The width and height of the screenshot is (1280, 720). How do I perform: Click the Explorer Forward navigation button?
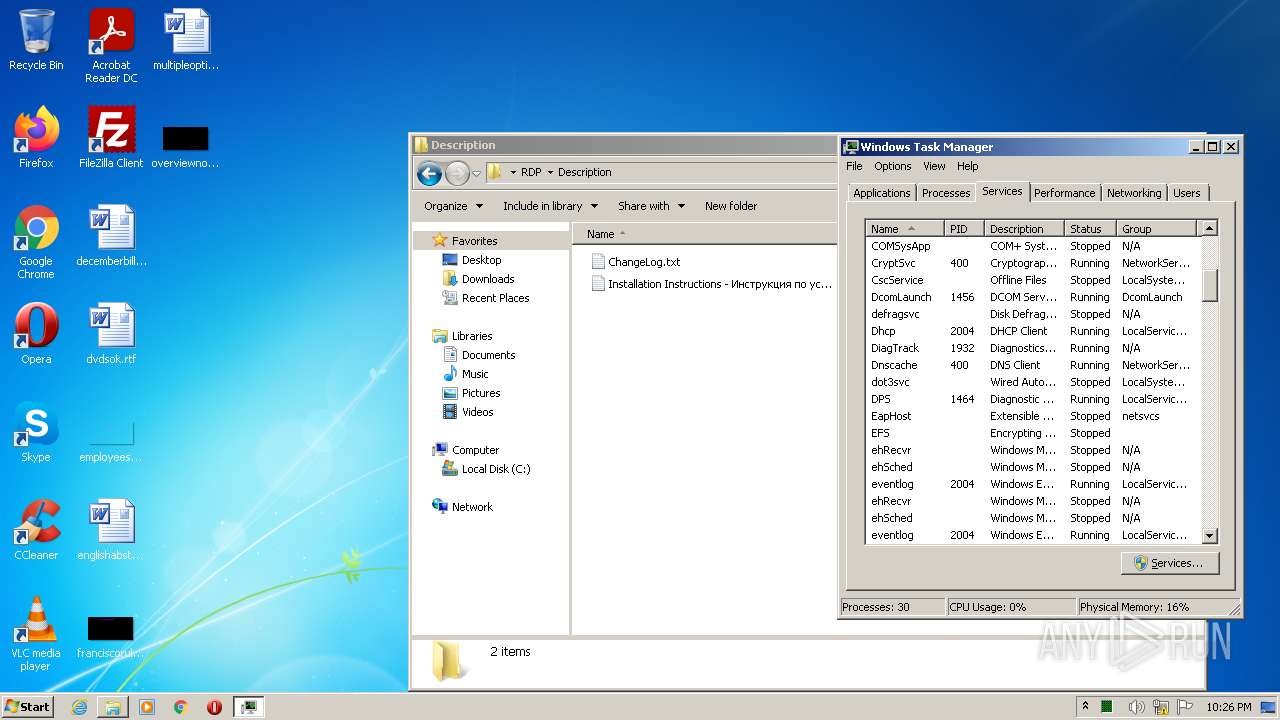(x=457, y=173)
